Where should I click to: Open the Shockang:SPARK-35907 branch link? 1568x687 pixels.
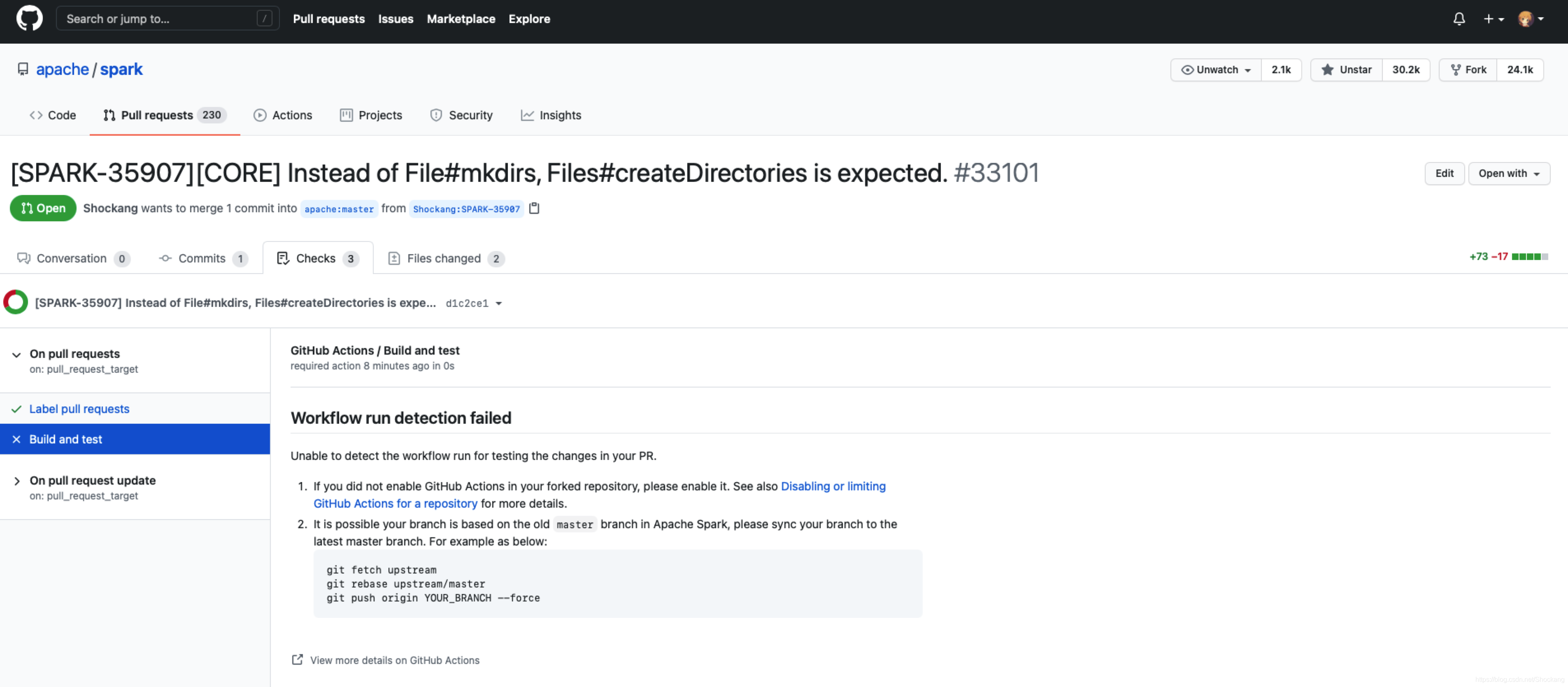(x=466, y=209)
